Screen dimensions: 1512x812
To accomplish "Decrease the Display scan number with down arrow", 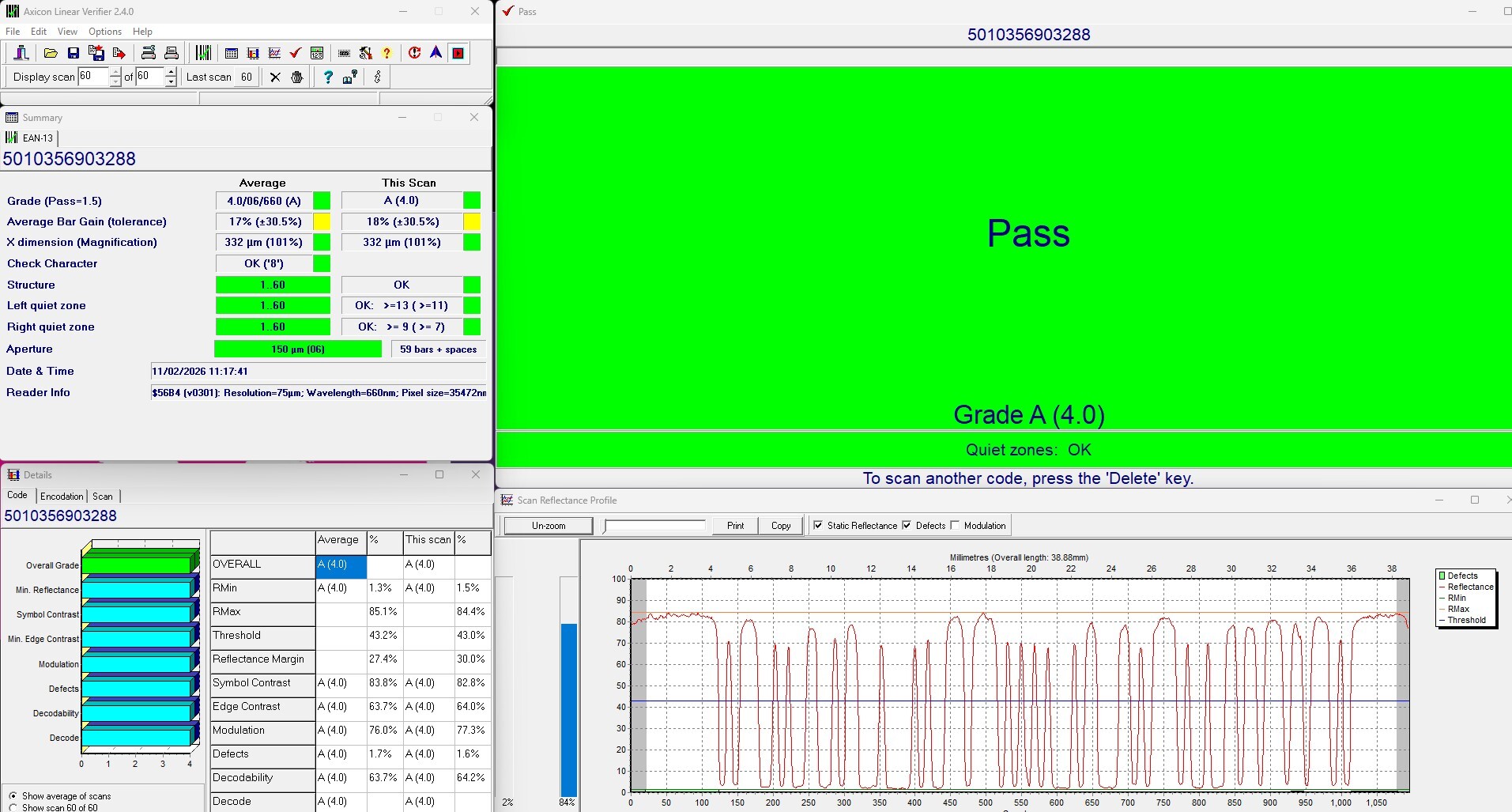I will coord(115,81).
